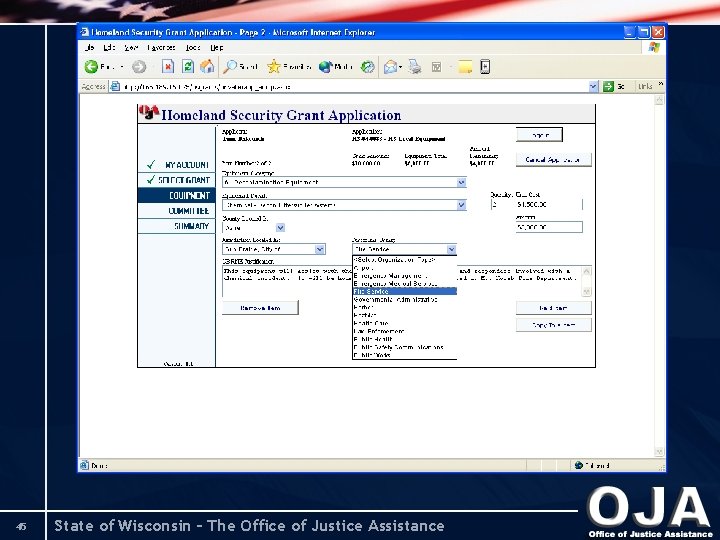Expand the Jurisdiction location dropdown
Image resolution: width=720 pixels, height=540 pixels.
coord(320,249)
